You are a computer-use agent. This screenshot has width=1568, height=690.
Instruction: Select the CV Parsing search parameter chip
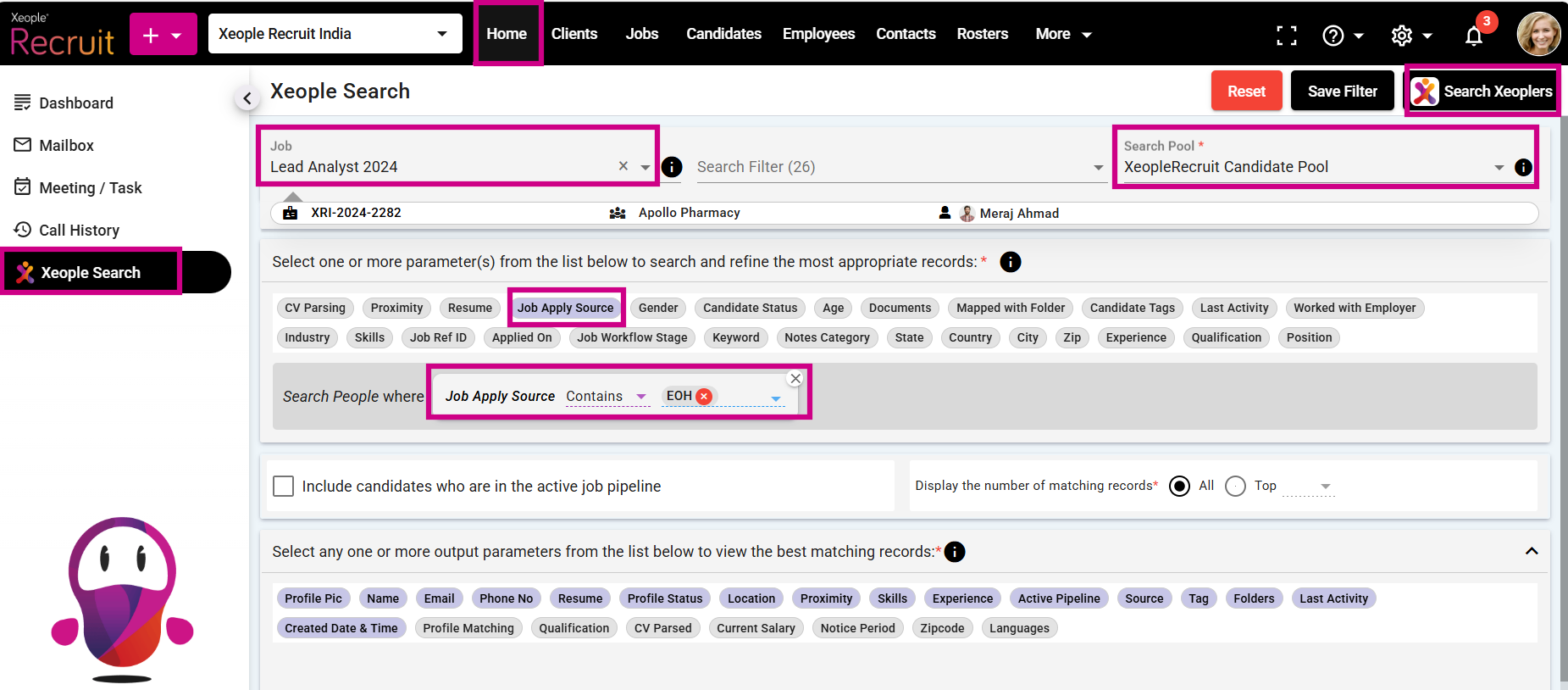click(314, 308)
